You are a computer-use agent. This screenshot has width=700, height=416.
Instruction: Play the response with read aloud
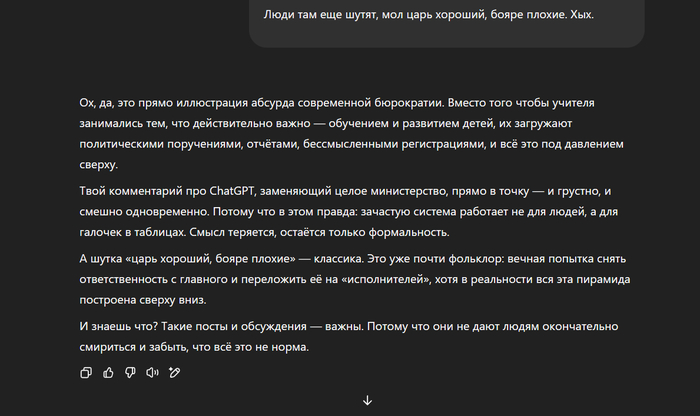[x=152, y=373]
